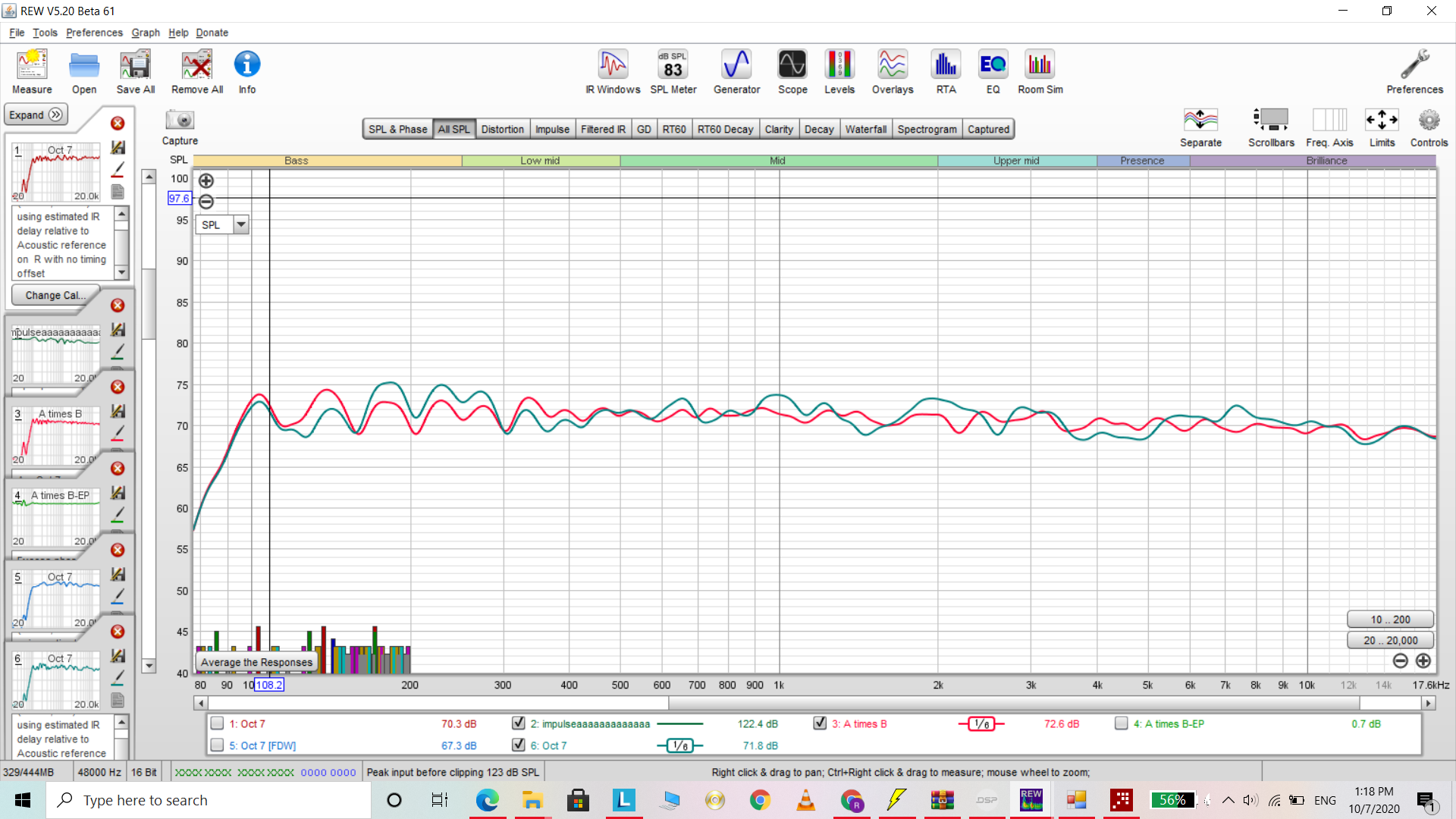Screen dimensions: 1456x819
Task: Open the SPL Meter
Action: pyautogui.click(x=673, y=65)
